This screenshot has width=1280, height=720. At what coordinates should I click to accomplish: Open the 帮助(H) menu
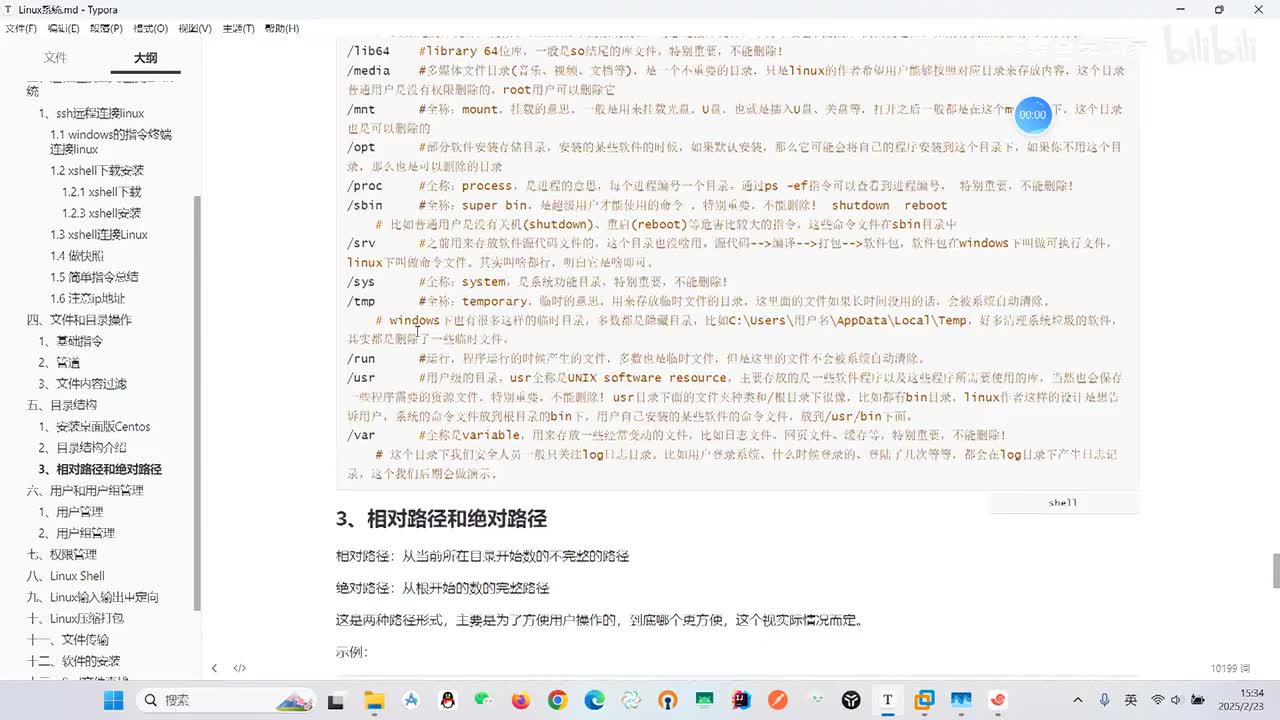click(282, 28)
